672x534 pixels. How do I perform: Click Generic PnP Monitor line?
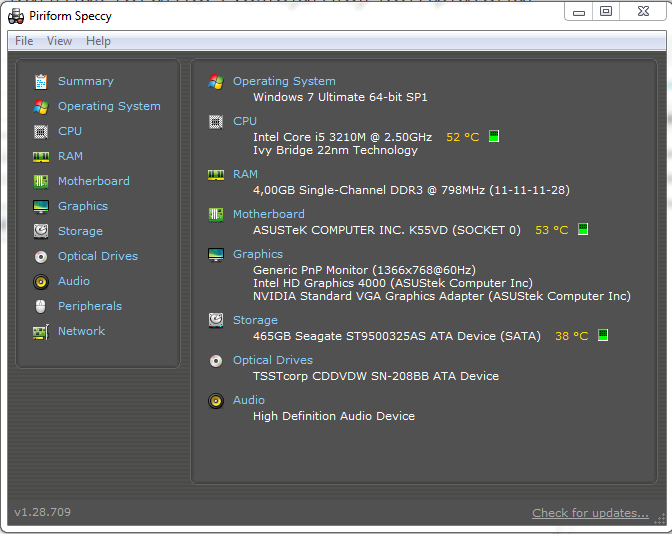[x=364, y=270]
